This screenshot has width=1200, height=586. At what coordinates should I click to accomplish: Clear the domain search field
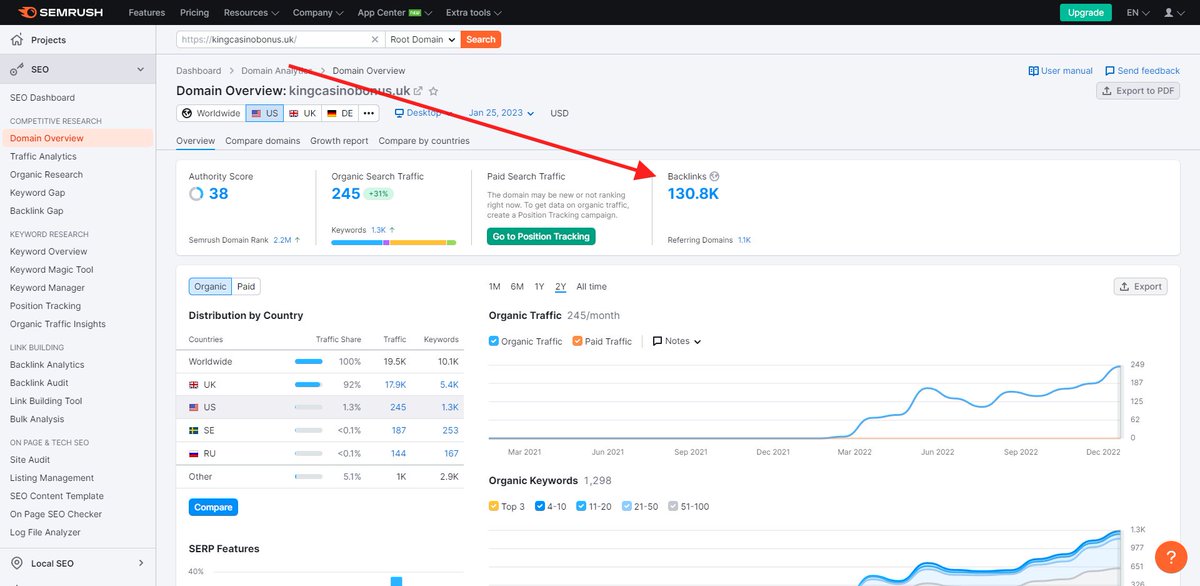point(375,39)
